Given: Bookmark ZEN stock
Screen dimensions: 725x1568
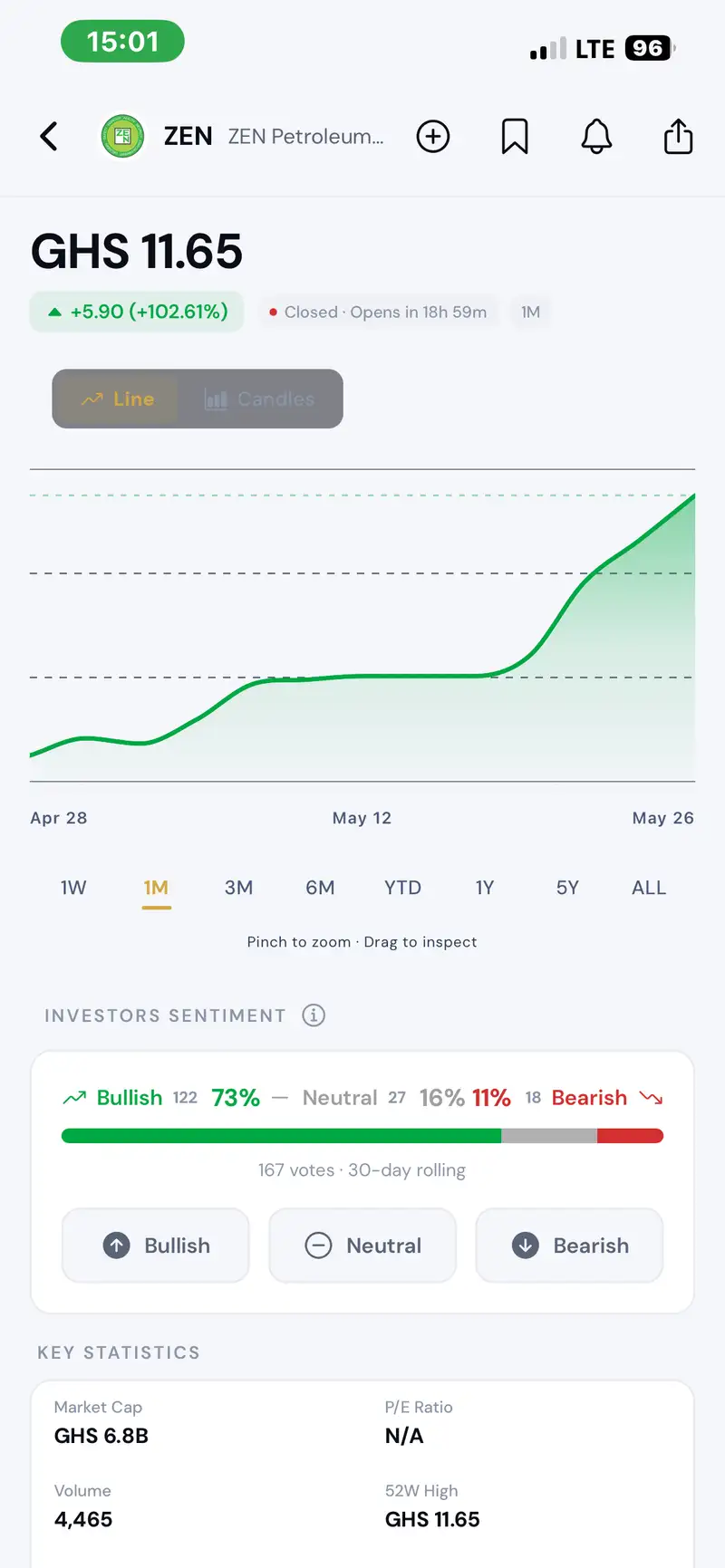Looking at the screenshot, I should [x=515, y=137].
